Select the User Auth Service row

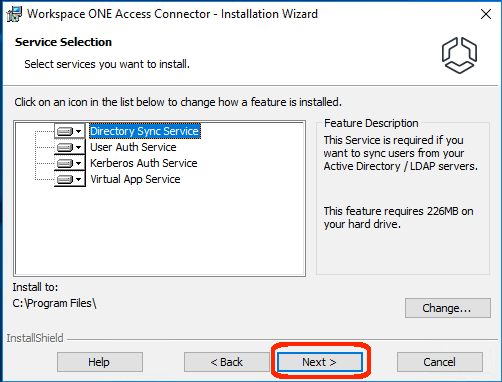click(133, 147)
